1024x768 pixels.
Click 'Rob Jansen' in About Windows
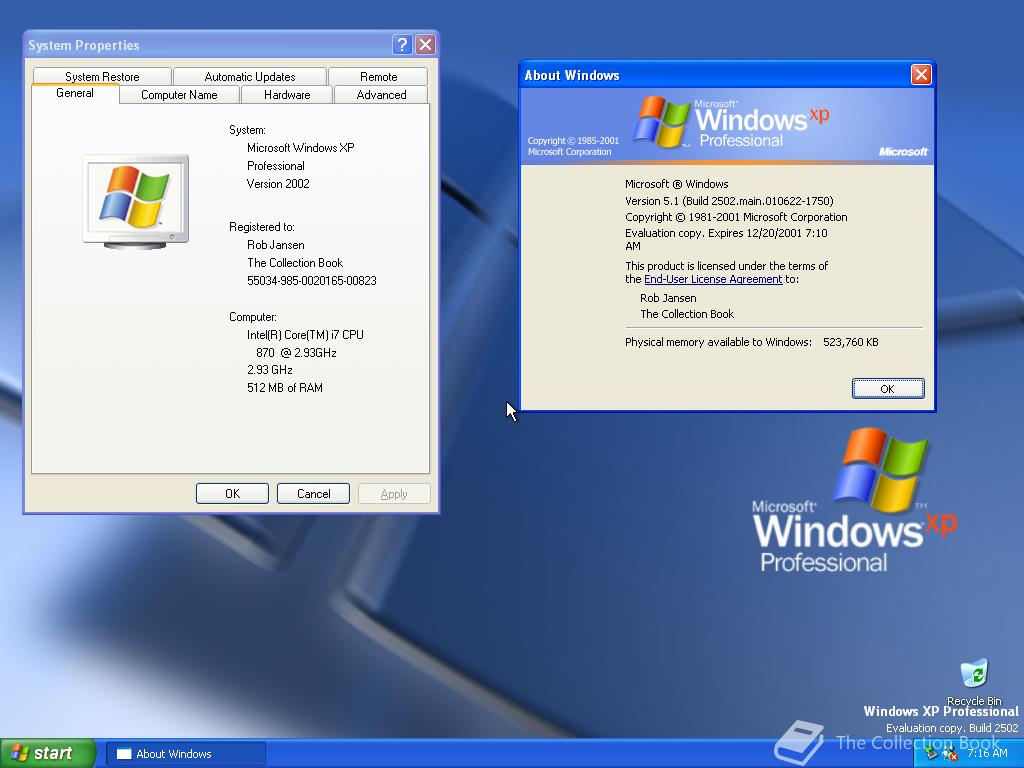pyautogui.click(x=668, y=298)
